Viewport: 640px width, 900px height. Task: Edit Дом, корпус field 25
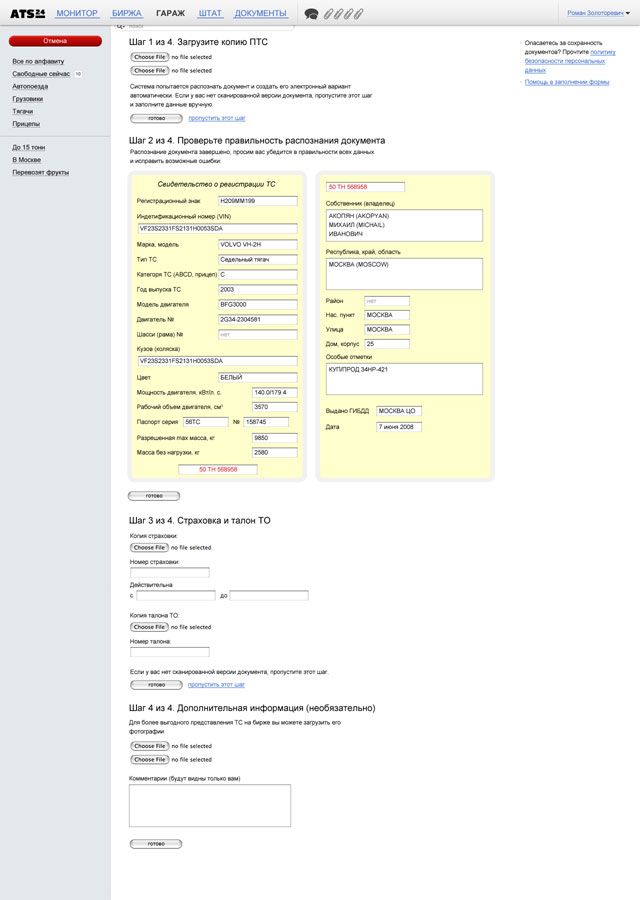387,344
